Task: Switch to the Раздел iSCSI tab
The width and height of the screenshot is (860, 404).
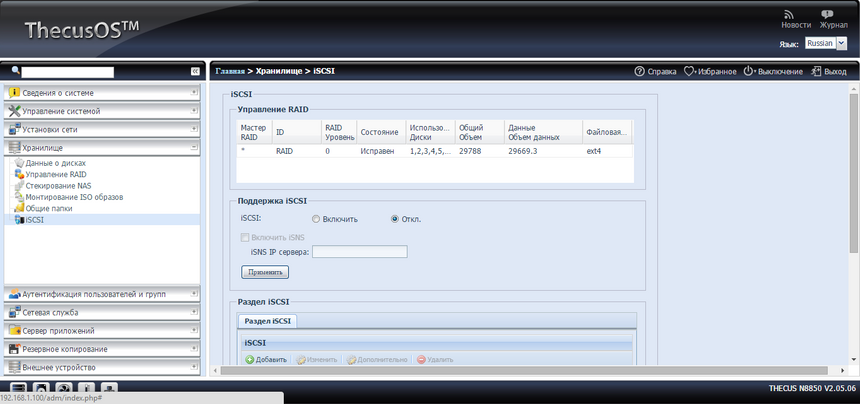Action: coord(267,321)
